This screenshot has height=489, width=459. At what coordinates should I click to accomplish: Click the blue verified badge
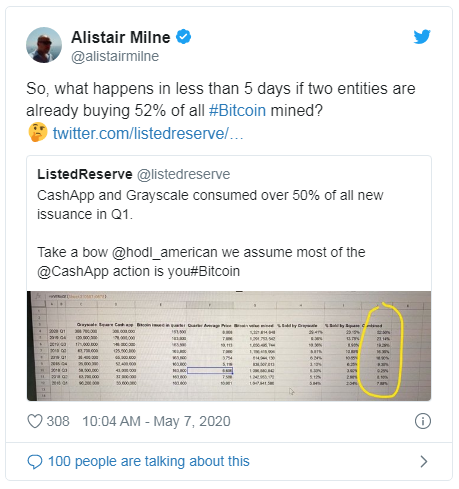pyautogui.click(x=184, y=37)
